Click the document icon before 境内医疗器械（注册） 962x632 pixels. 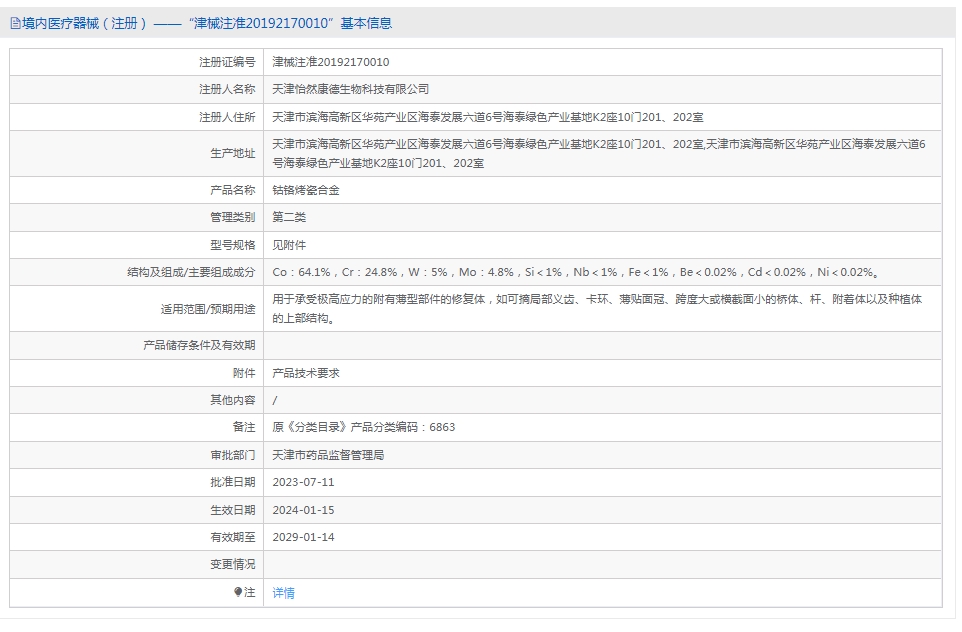[x=14, y=22]
